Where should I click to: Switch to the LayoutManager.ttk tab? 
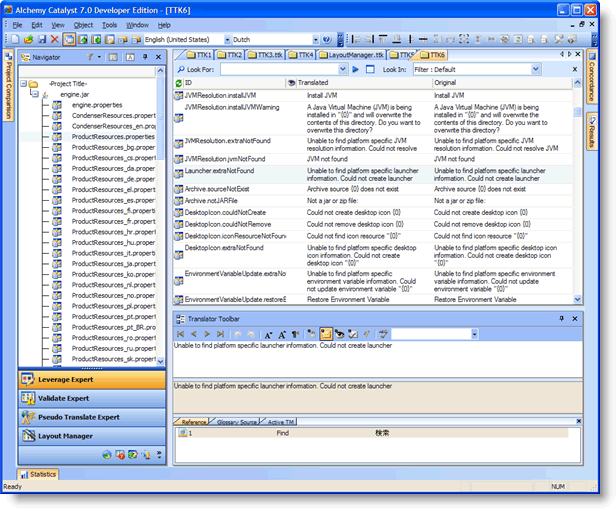352,55
